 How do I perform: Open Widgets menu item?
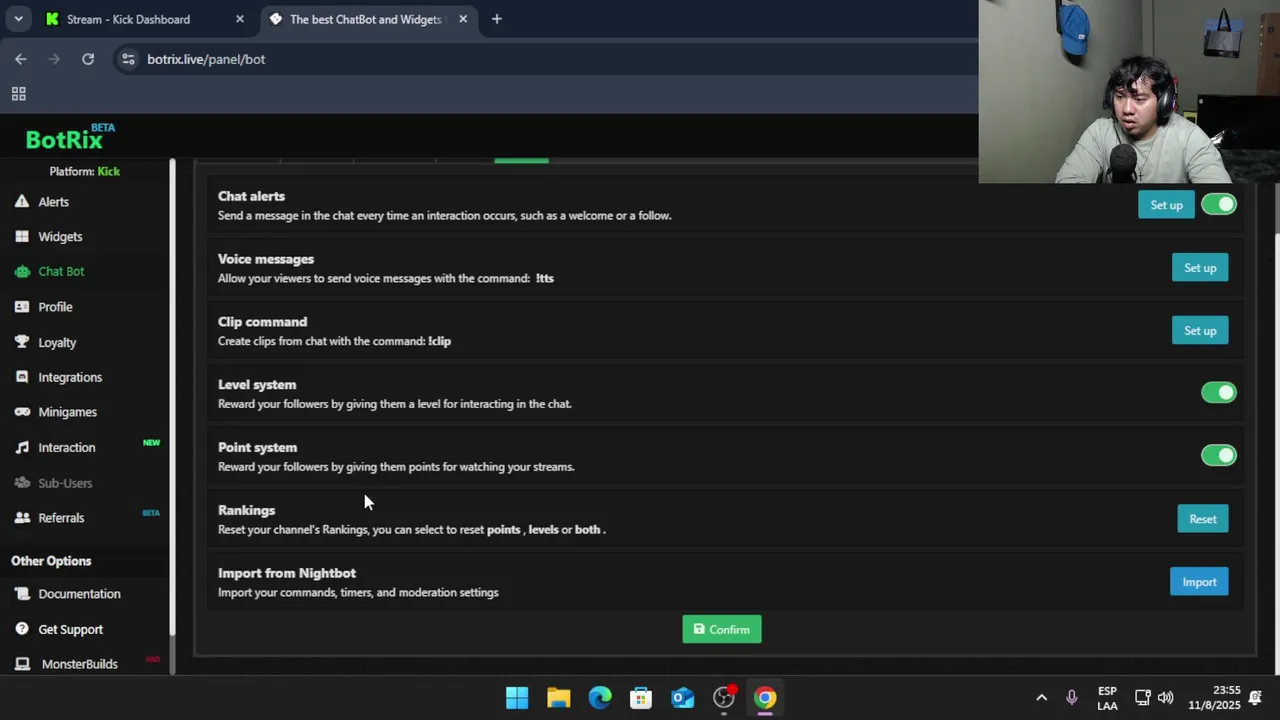pyautogui.click(x=60, y=237)
